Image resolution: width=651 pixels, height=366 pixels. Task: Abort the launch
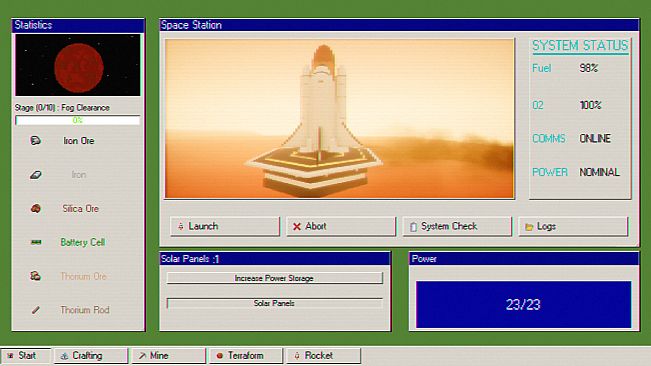click(x=341, y=226)
